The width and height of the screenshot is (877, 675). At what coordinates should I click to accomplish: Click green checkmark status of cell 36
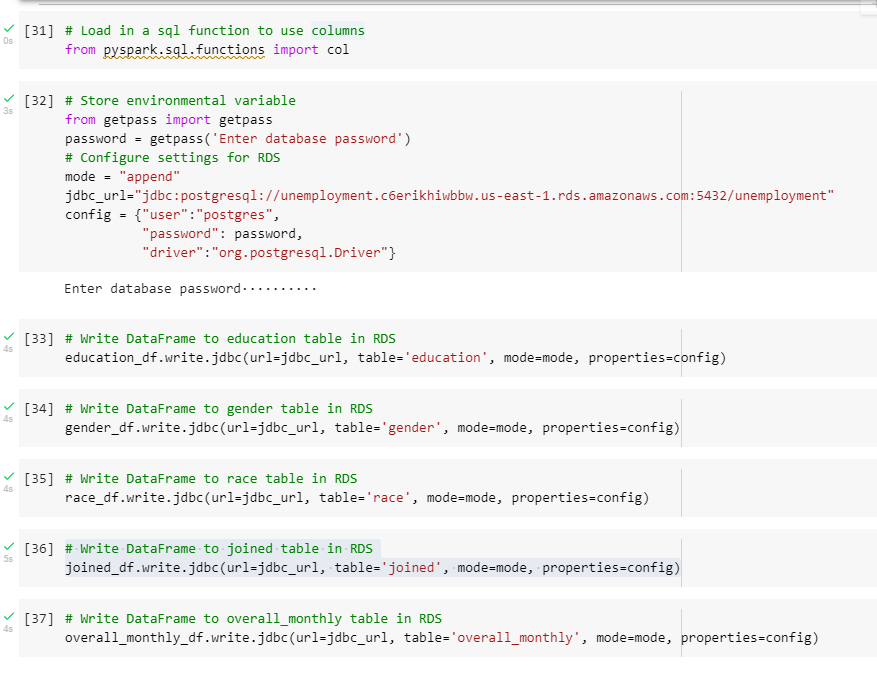click(x=8, y=546)
